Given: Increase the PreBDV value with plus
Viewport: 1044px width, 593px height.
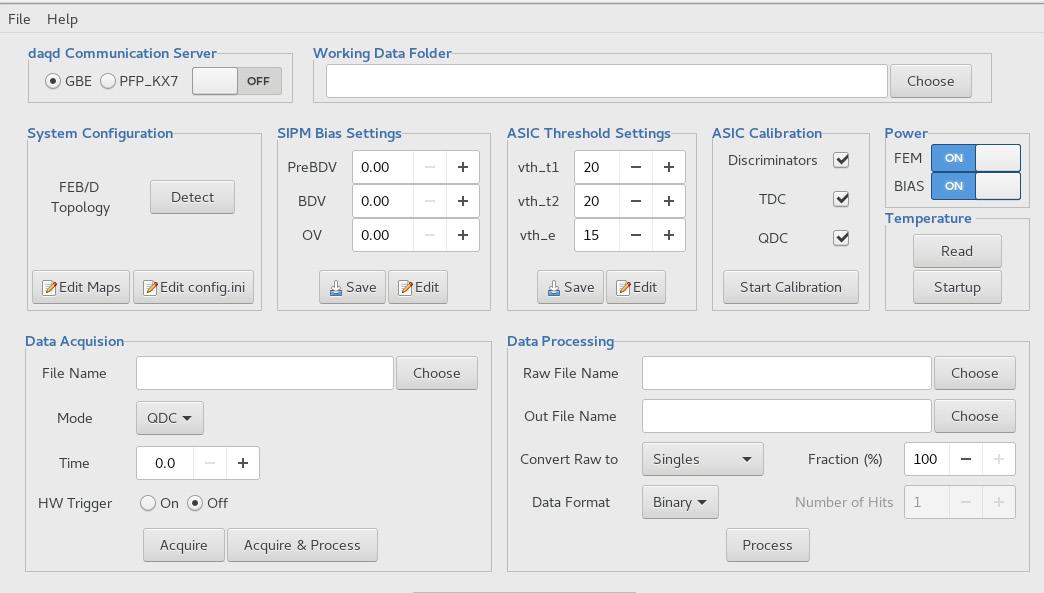Looking at the screenshot, I should [x=462, y=167].
